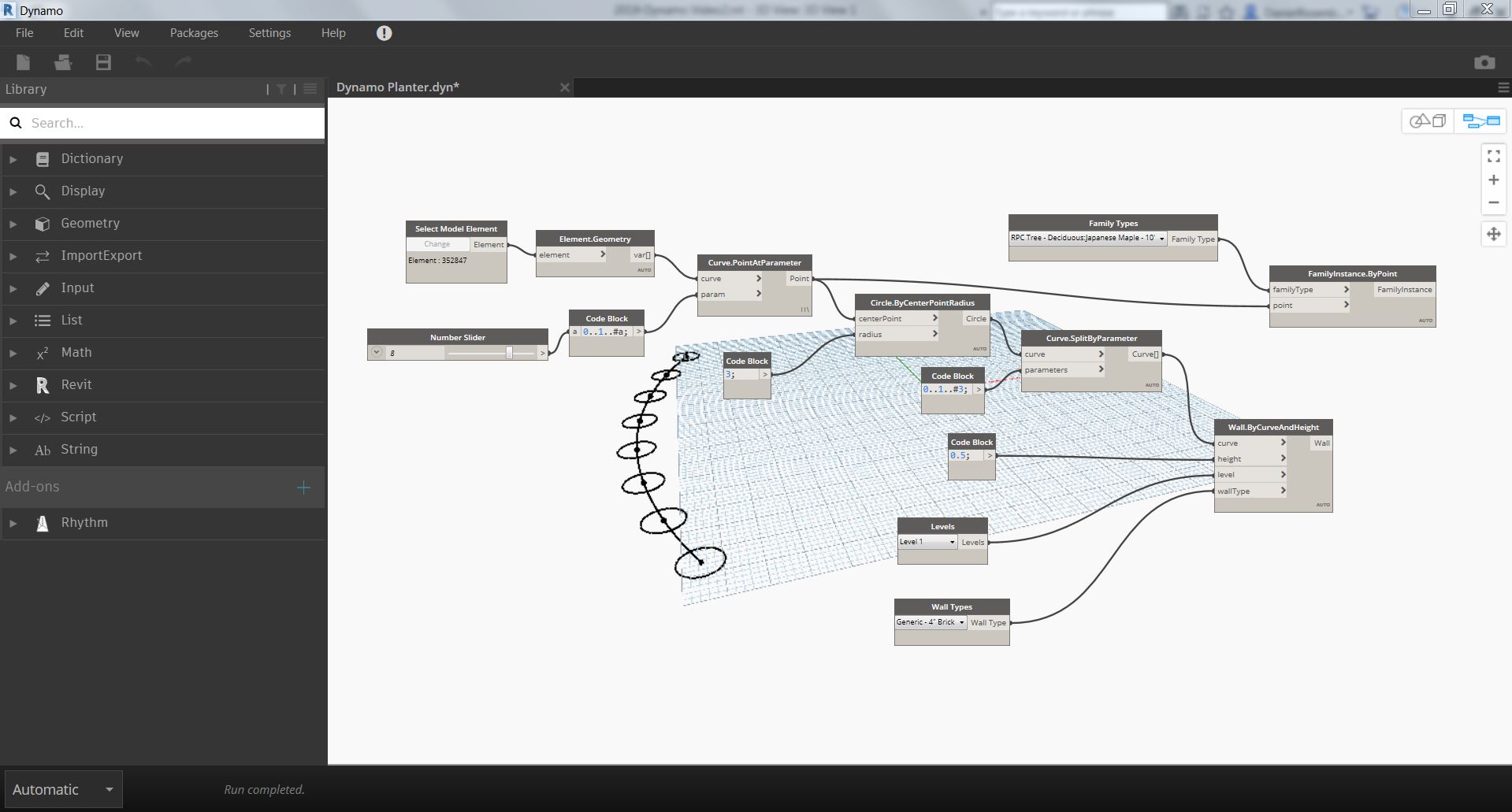Open the Levels node Level 1 dropdown

pyautogui.click(x=927, y=542)
